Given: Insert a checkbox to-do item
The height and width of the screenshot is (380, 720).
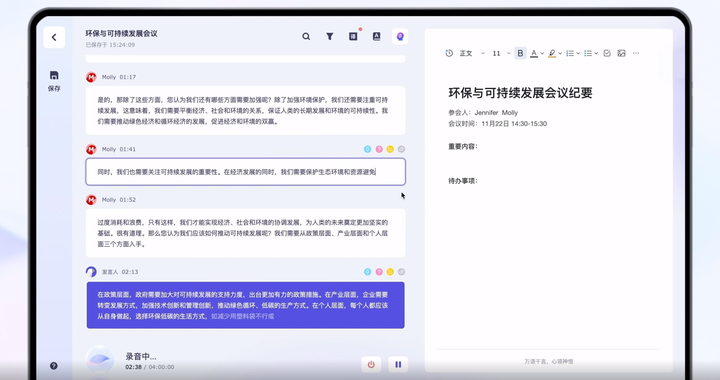Looking at the screenshot, I should tap(607, 53).
